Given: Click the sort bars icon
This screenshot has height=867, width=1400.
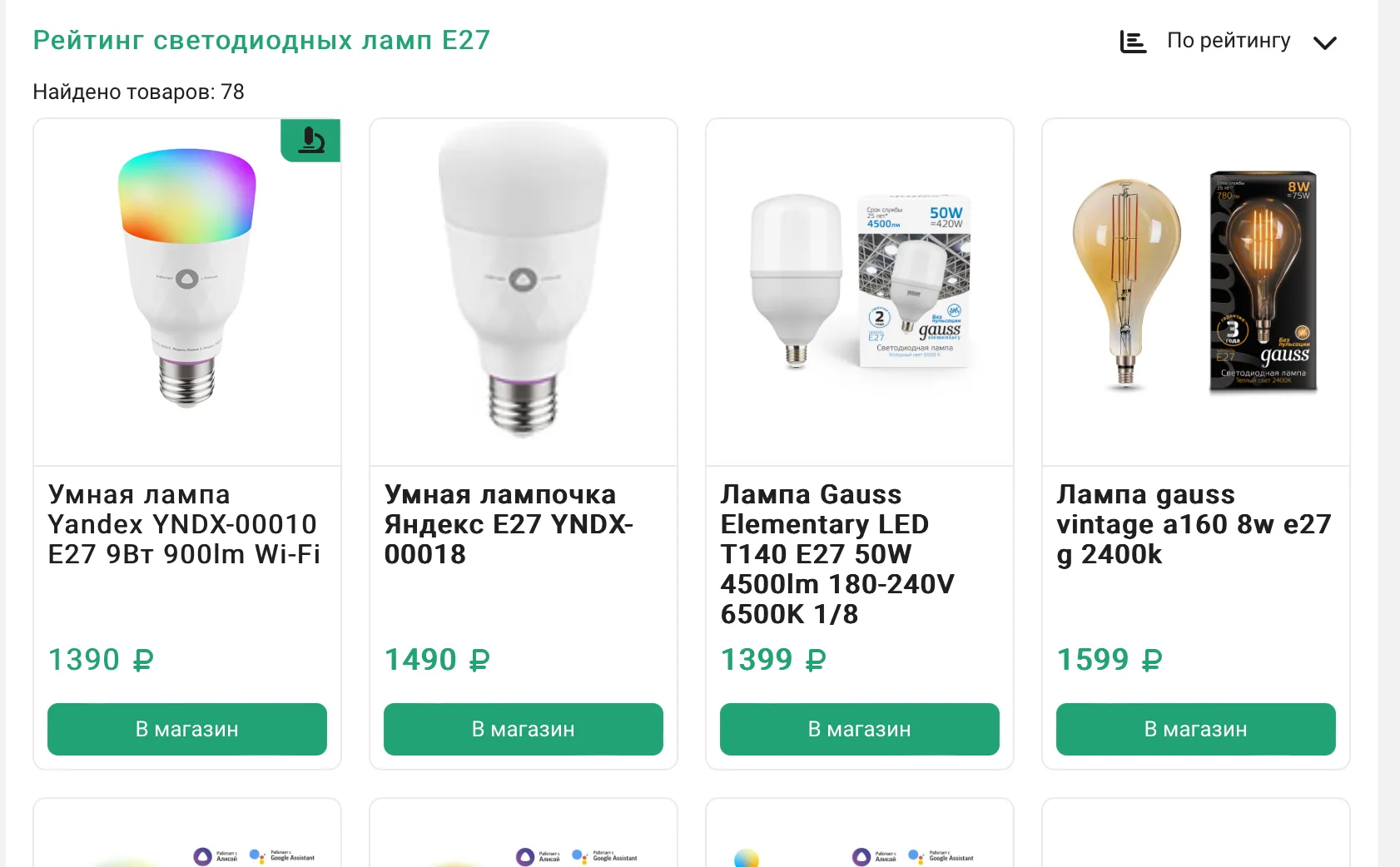Looking at the screenshot, I should (1133, 42).
